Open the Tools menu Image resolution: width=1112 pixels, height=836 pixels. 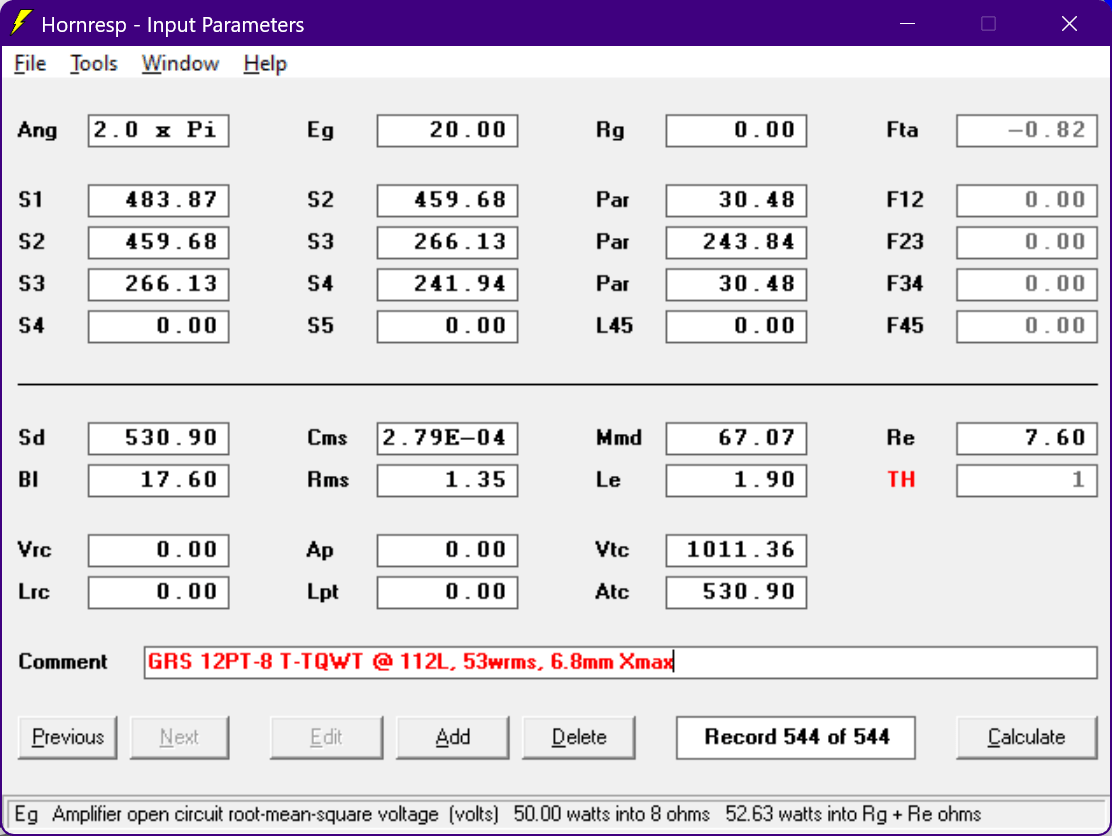(94, 64)
